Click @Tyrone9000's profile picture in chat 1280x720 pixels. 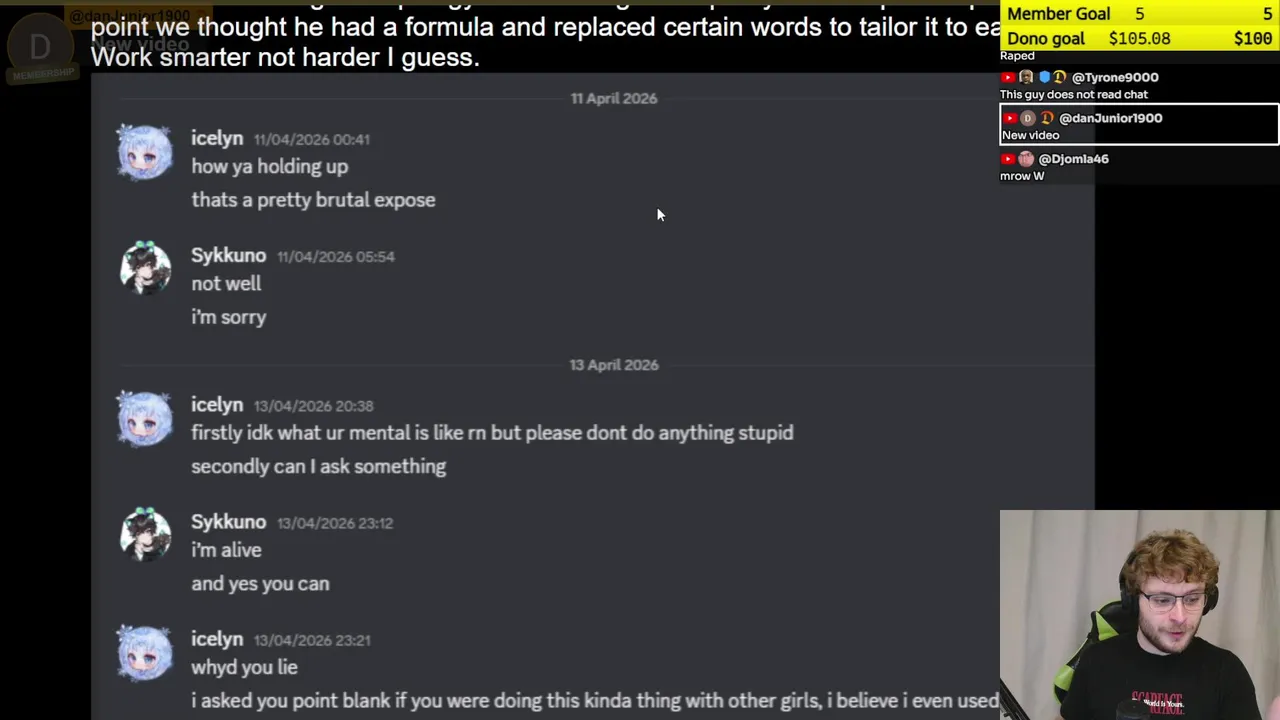(x=1026, y=77)
